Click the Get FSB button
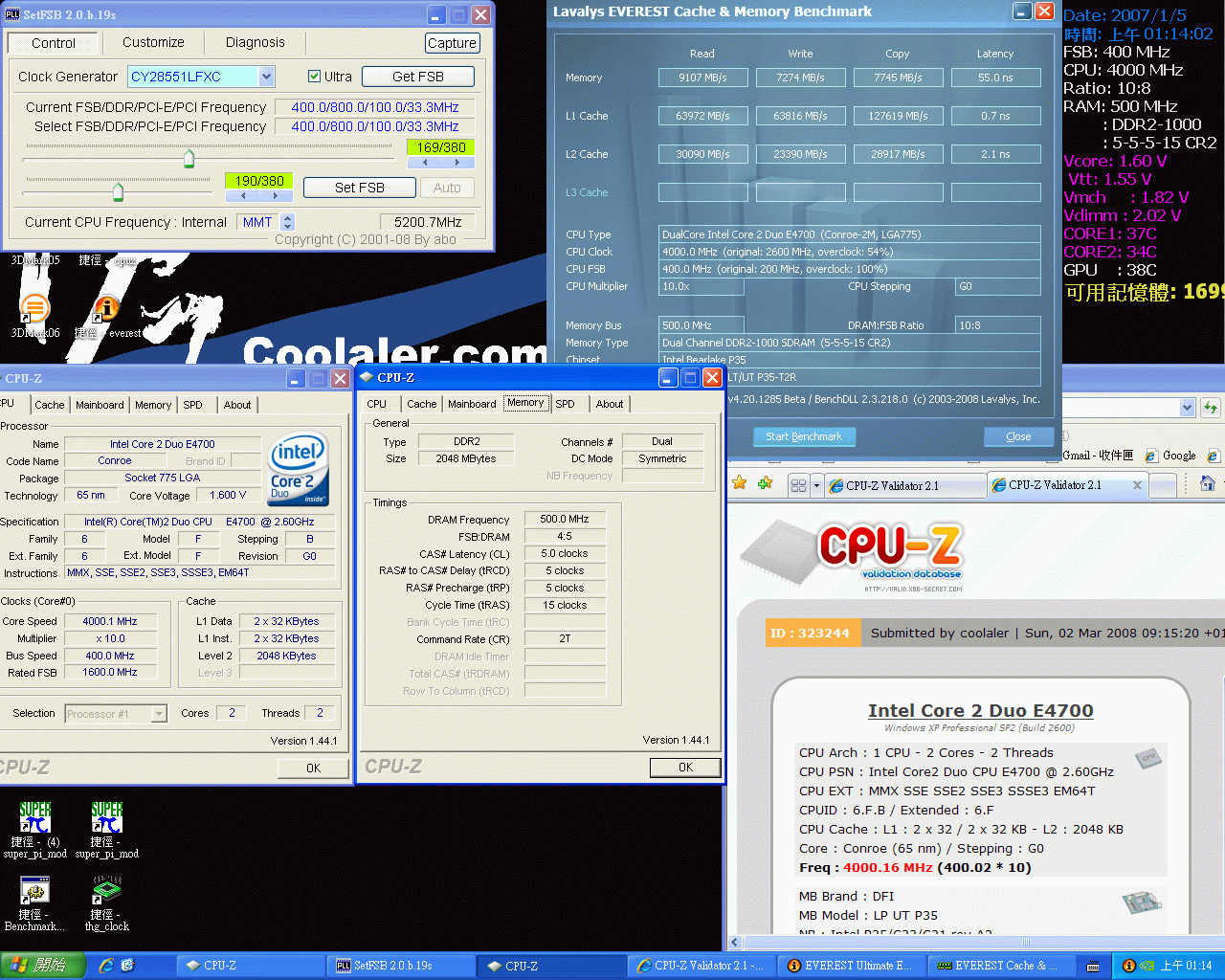Image resolution: width=1225 pixels, height=980 pixels. [x=418, y=77]
